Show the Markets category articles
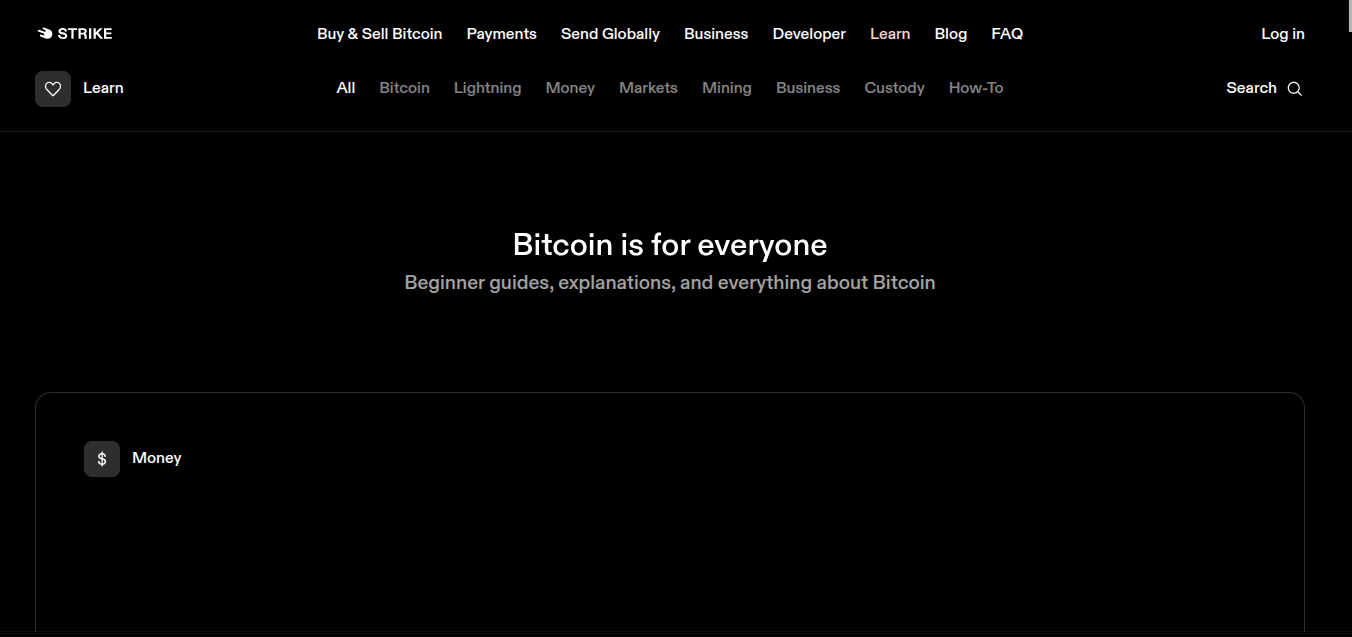The image size is (1352, 637). point(648,88)
